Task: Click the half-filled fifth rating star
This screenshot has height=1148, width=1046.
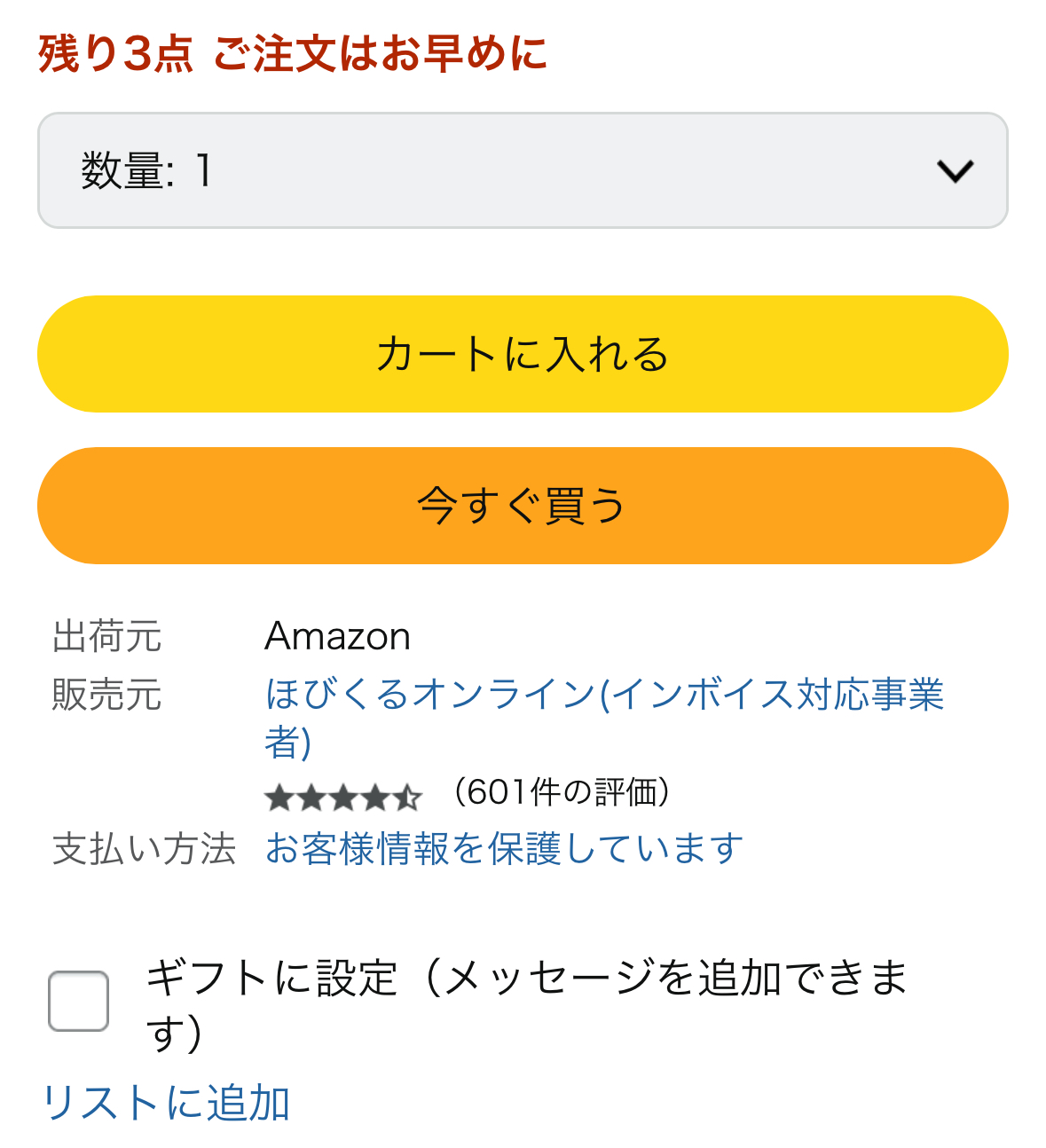Action: (x=407, y=798)
